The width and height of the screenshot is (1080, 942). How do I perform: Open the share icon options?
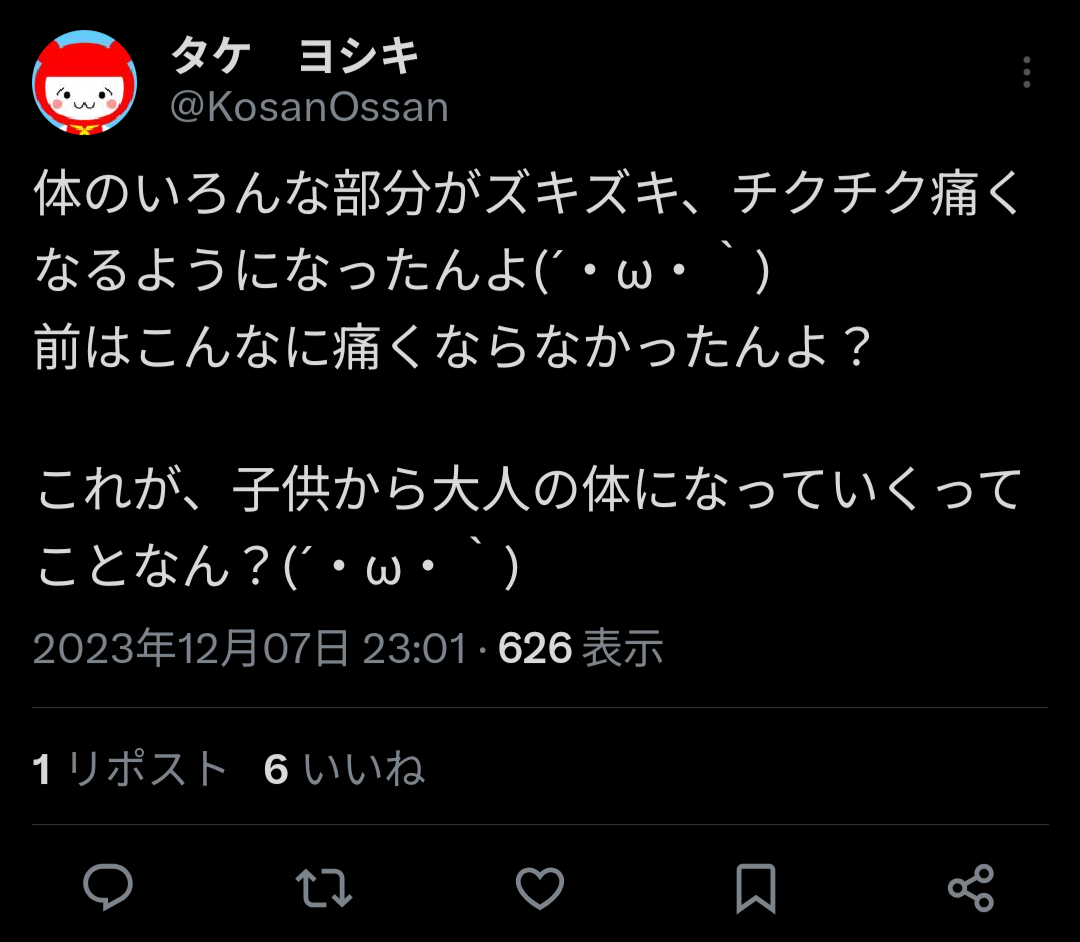(x=971, y=888)
